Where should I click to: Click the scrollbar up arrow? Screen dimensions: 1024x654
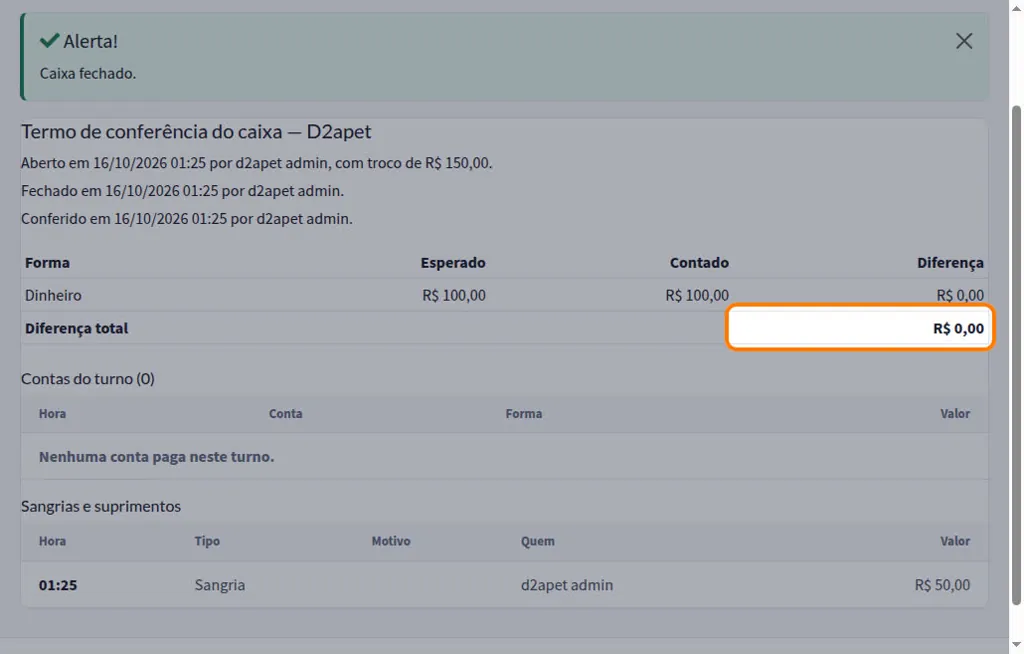1016,7
